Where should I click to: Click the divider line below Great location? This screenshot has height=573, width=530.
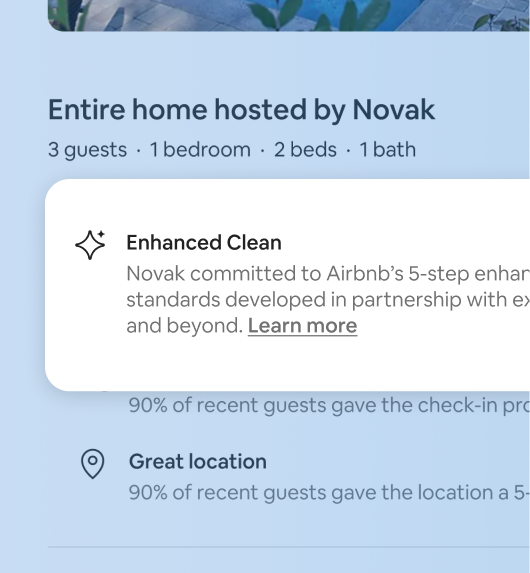tap(289, 547)
